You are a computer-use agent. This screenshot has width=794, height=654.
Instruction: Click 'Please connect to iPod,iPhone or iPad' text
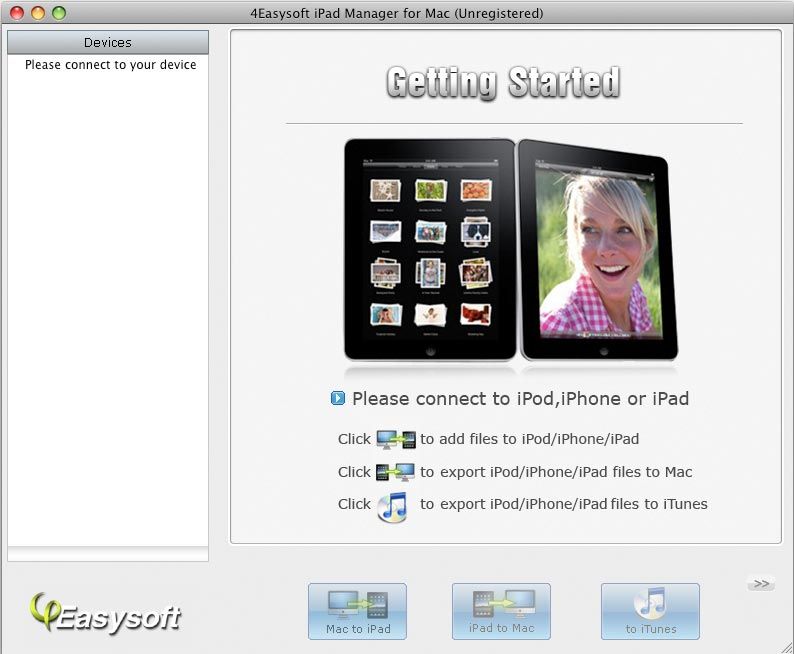pyautogui.click(x=521, y=399)
